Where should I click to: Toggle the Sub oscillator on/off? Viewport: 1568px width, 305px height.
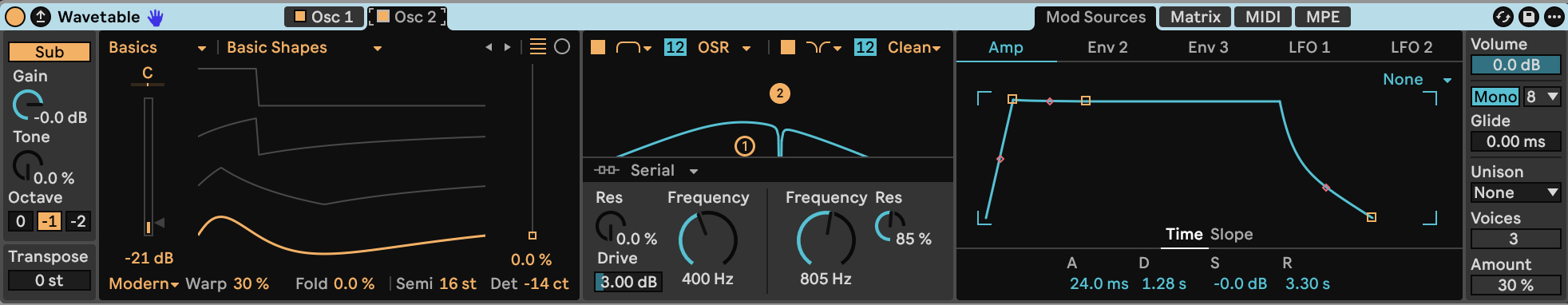(x=49, y=52)
